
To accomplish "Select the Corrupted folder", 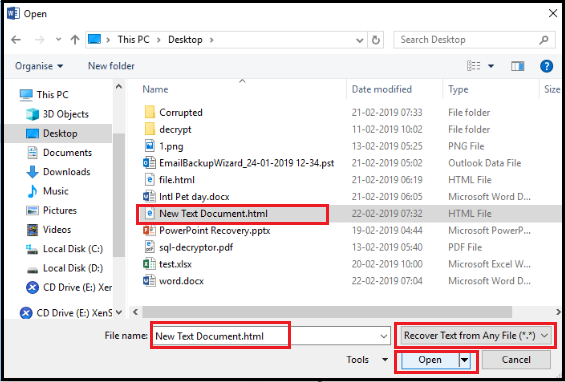I will [x=181, y=112].
